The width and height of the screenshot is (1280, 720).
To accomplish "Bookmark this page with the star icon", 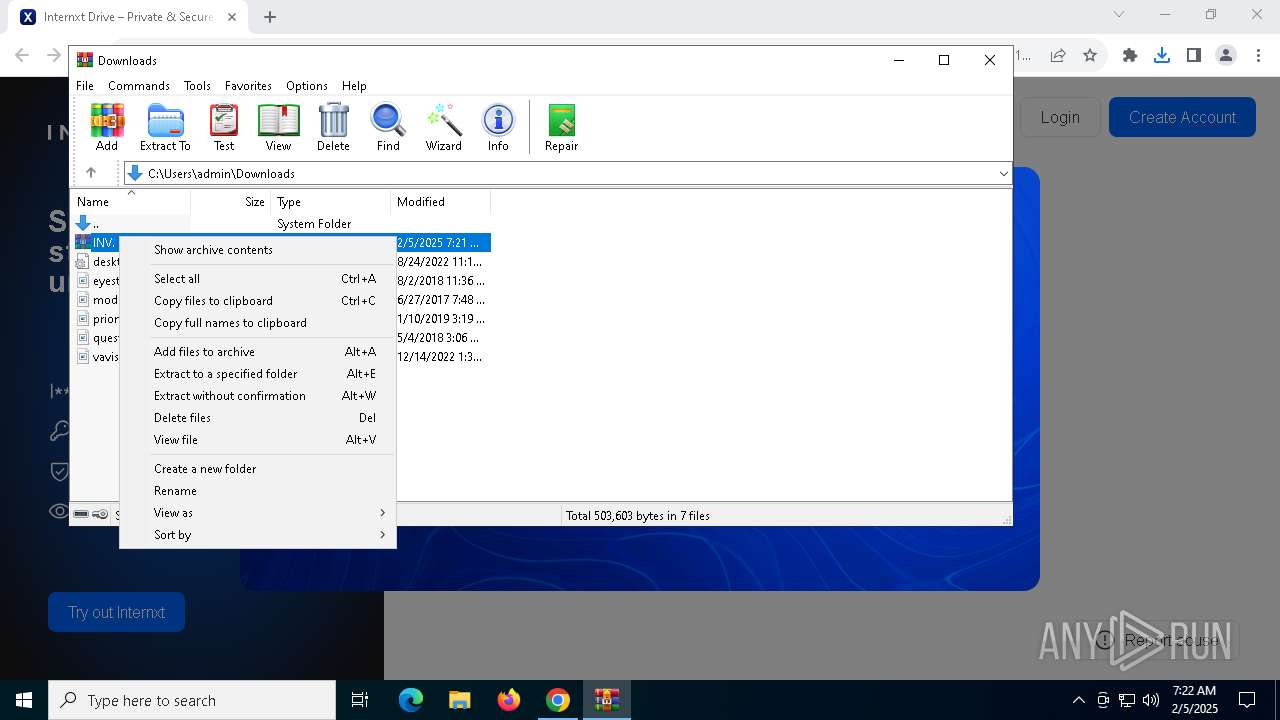I will pos(1090,56).
